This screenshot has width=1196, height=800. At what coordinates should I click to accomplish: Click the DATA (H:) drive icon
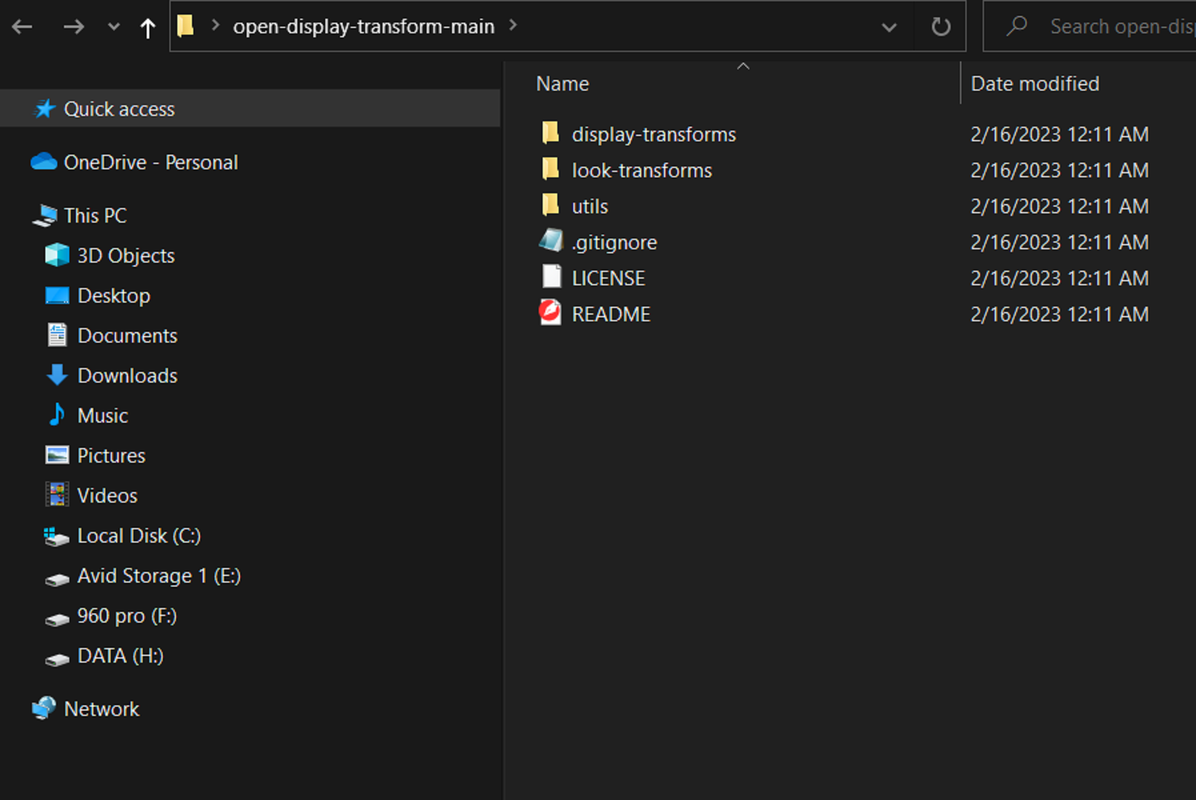pos(56,660)
